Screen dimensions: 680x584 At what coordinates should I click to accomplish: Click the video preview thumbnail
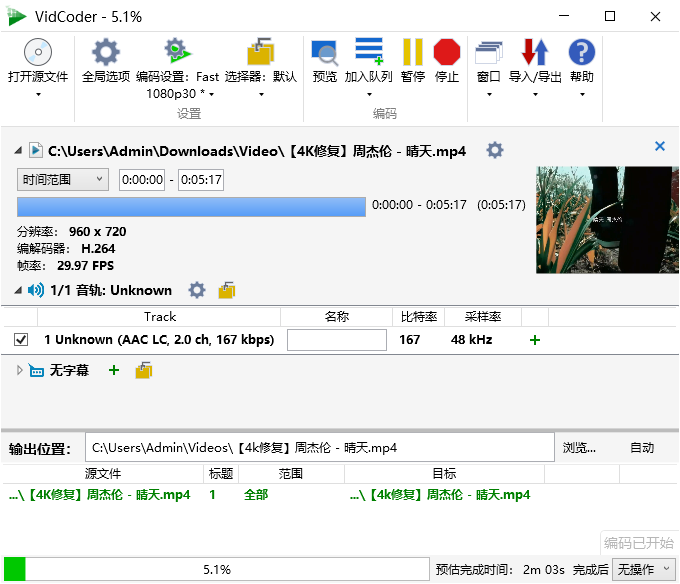coord(607,220)
